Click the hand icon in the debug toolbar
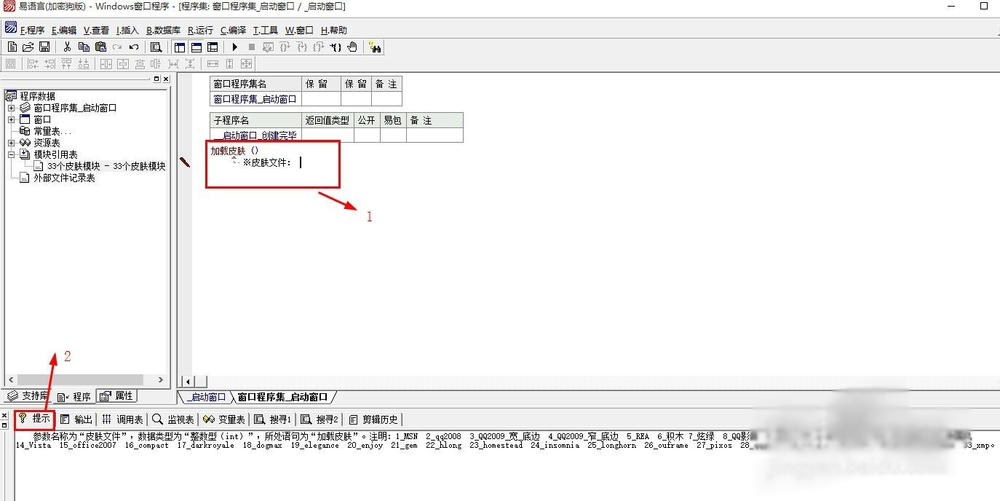The image size is (1000, 501). pyautogui.click(x=351, y=47)
